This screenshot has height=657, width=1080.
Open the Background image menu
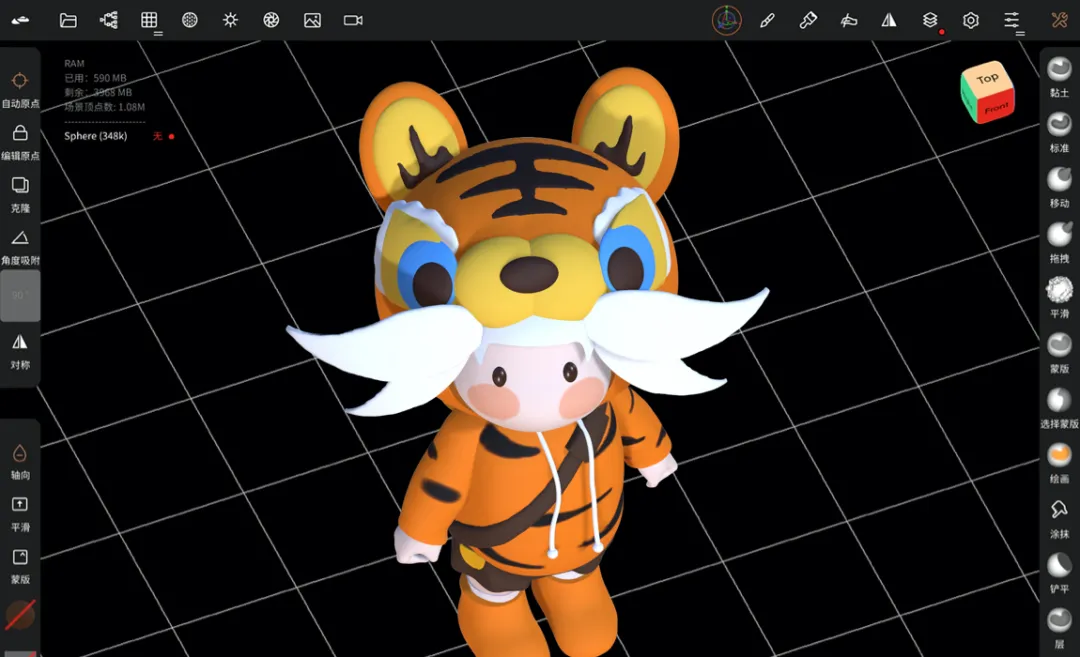[x=312, y=20]
